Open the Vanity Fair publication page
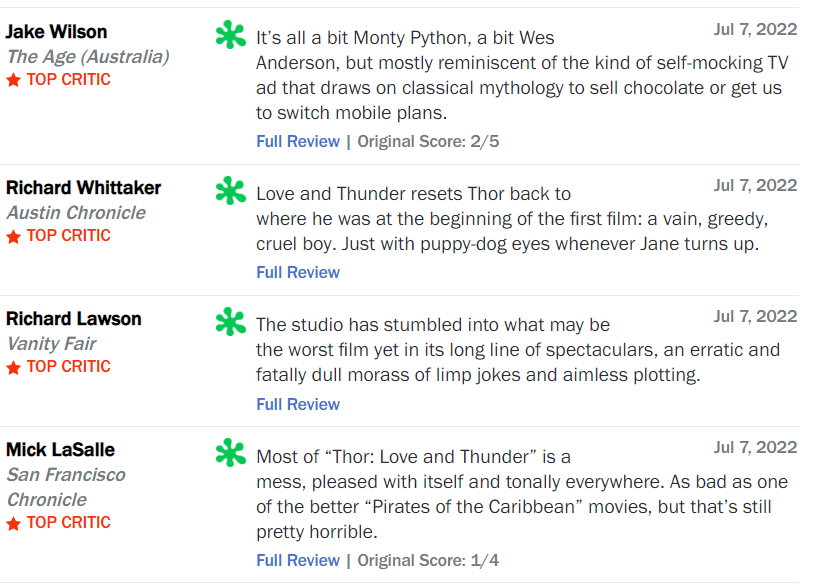The height and width of the screenshot is (583, 833). [x=51, y=343]
